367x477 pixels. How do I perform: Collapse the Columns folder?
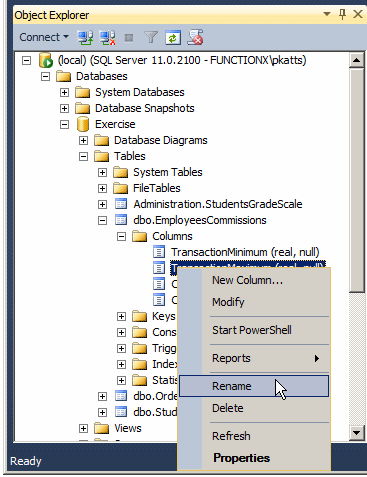coord(121,236)
